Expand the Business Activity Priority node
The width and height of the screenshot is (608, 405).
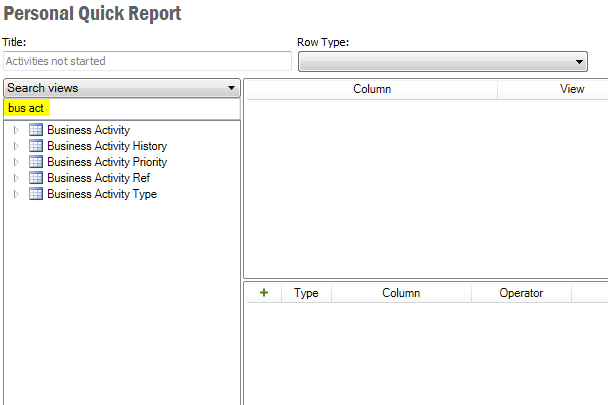pos(16,162)
